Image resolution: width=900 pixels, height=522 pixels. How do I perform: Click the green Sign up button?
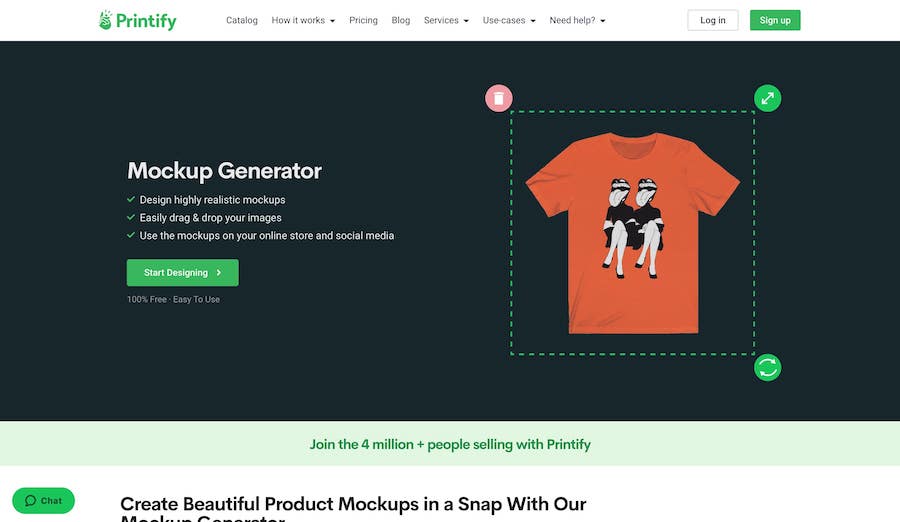775,20
